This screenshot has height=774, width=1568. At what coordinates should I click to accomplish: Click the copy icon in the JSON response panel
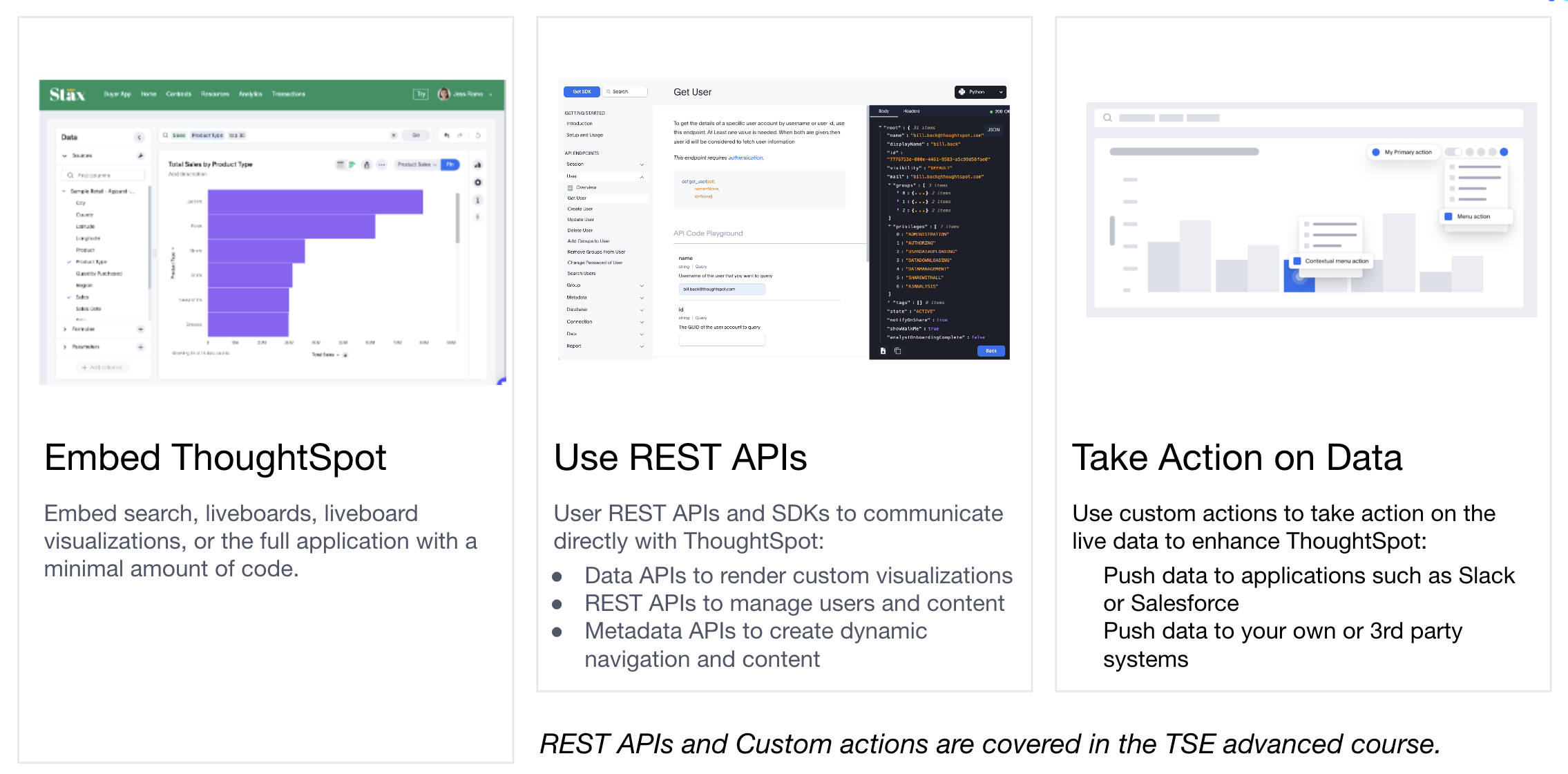click(x=897, y=351)
